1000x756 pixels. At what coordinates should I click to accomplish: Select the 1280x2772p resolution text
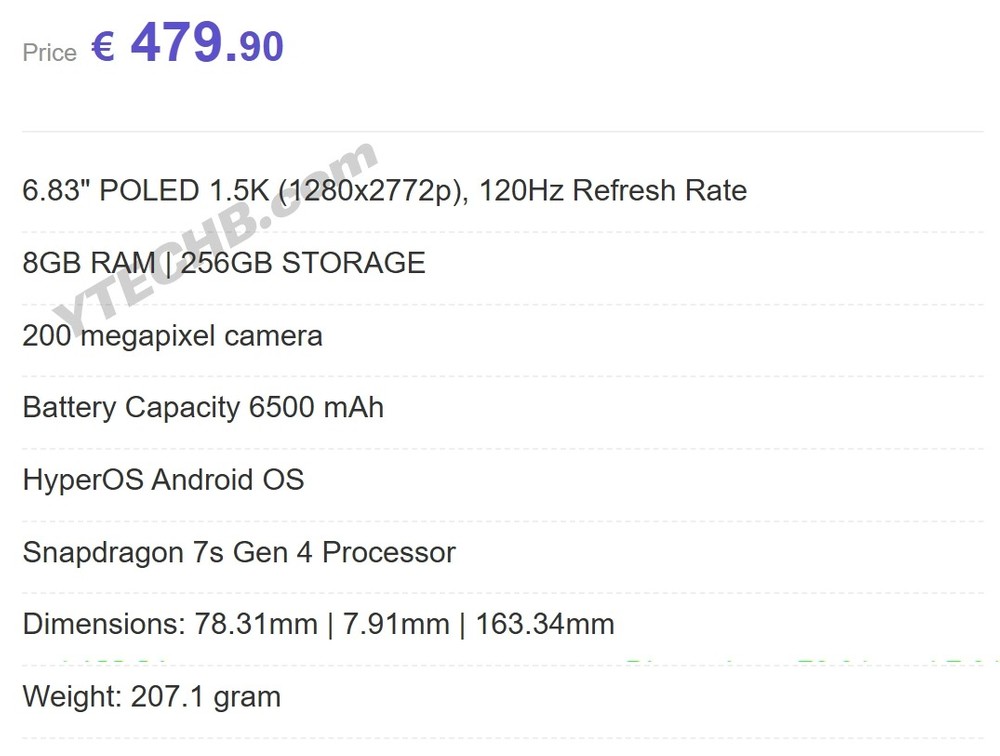click(365, 191)
